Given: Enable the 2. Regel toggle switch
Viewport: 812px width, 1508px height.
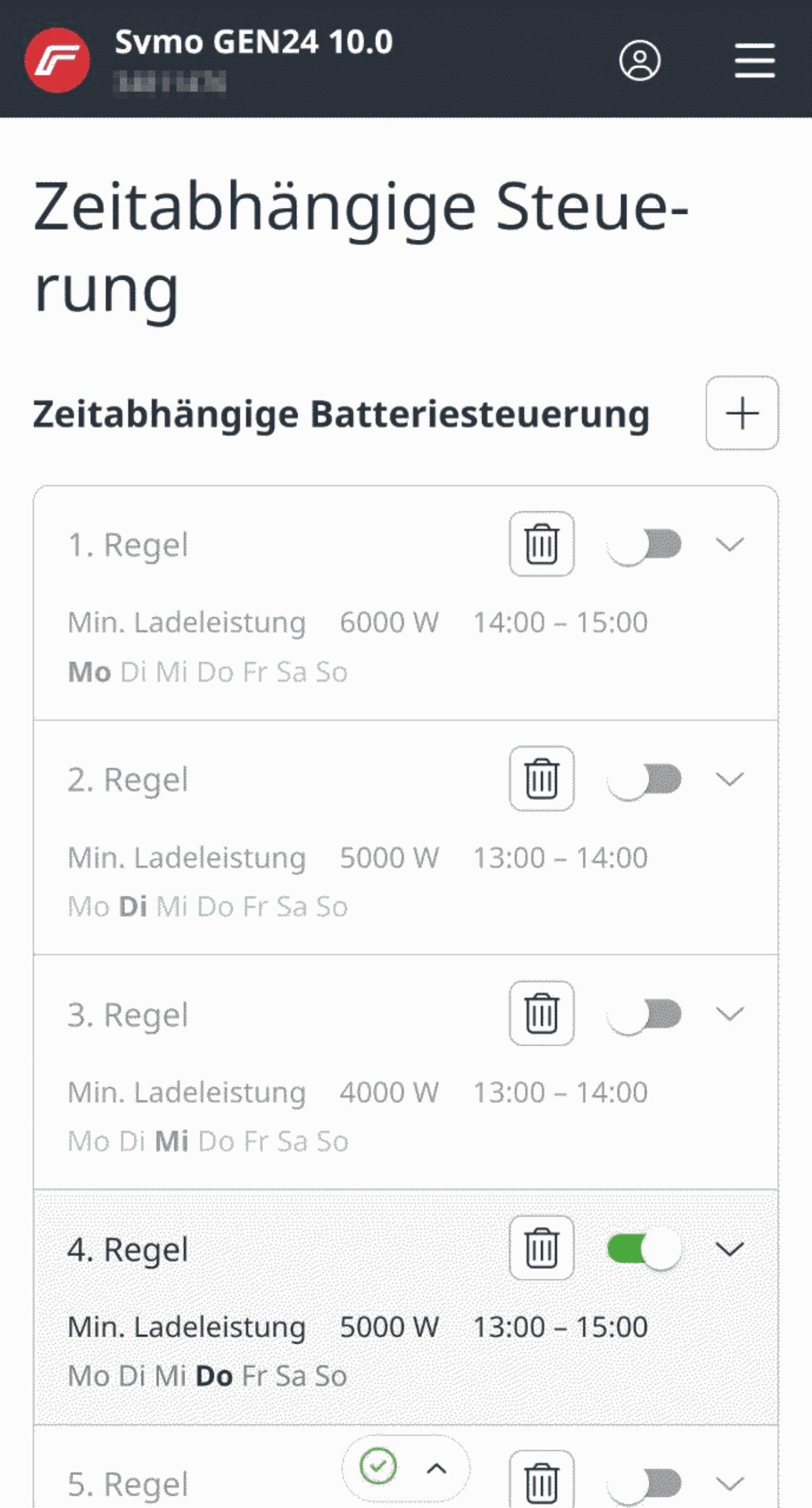Looking at the screenshot, I should point(645,780).
